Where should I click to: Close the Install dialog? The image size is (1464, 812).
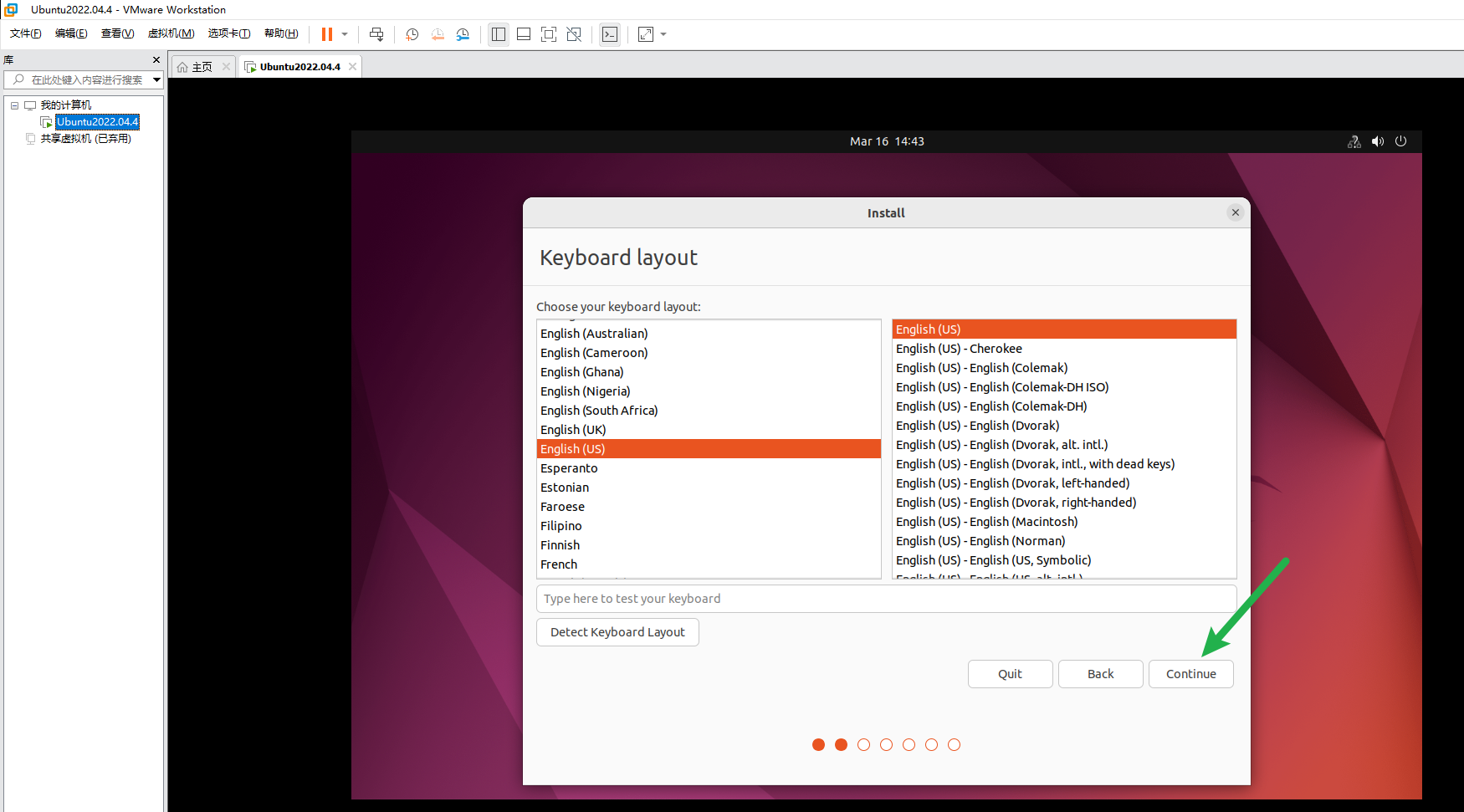click(1236, 212)
